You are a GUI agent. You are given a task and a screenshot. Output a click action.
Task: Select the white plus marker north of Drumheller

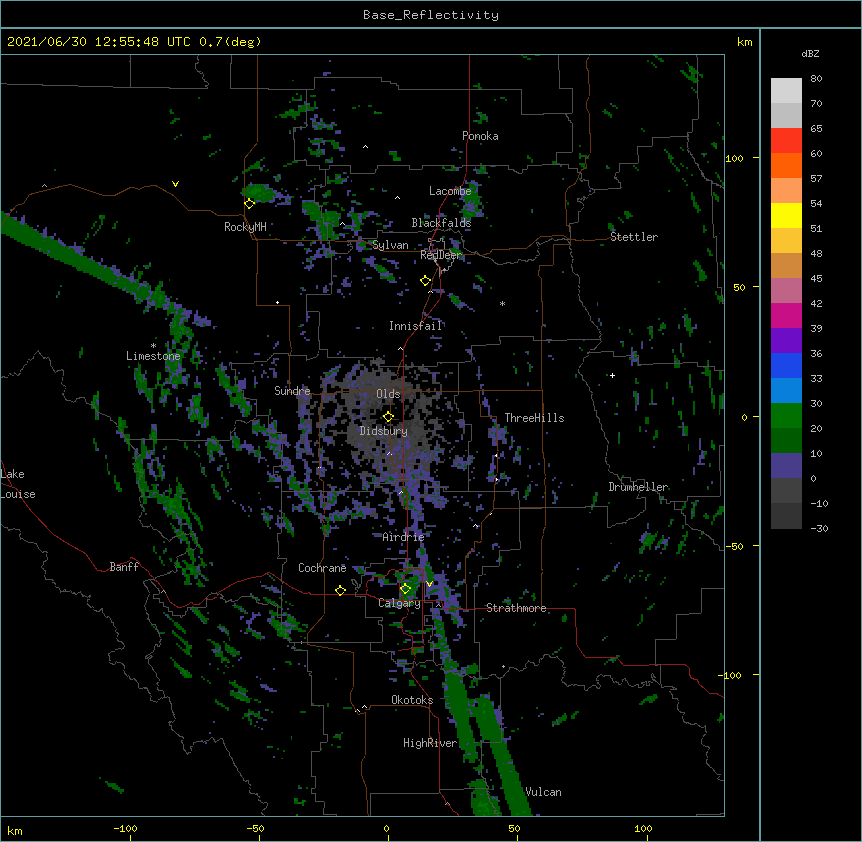click(x=612, y=375)
